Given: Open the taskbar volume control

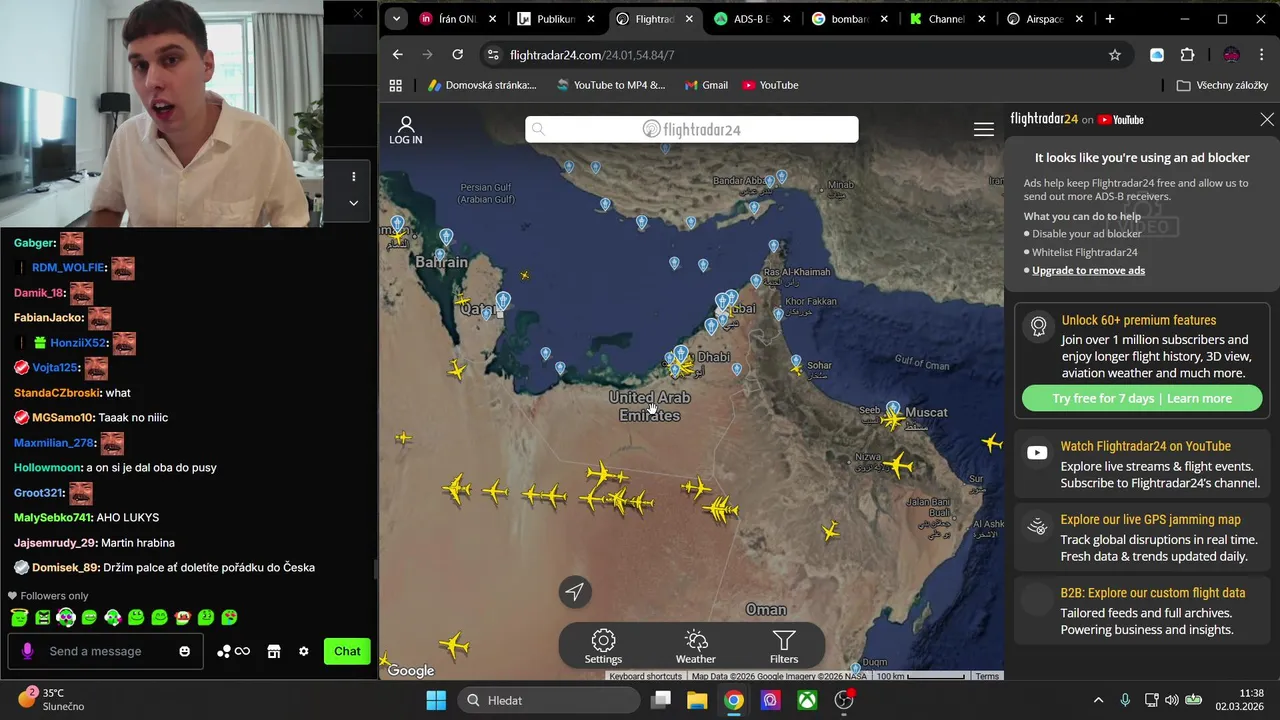Looking at the screenshot, I should click(x=1171, y=700).
